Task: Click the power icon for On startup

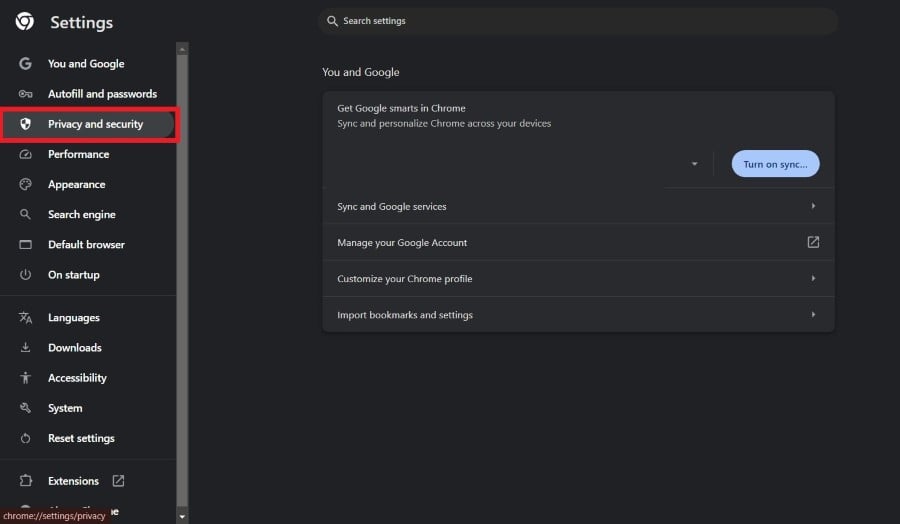Action: click(x=25, y=274)
